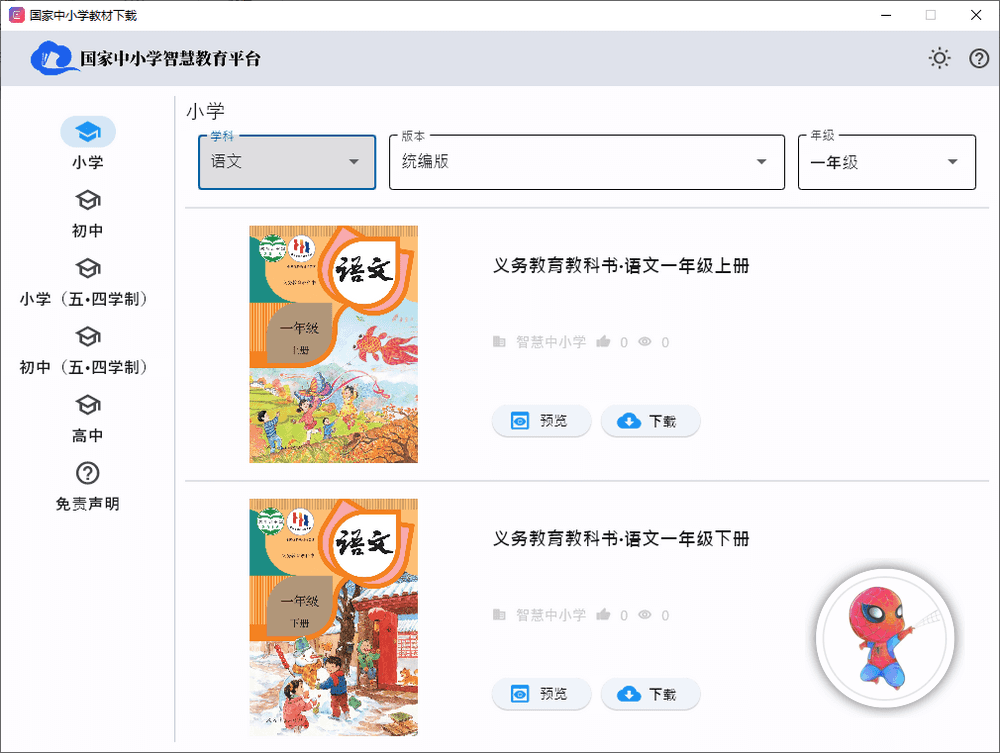Preview 语文一年级上册 with the 预览 button
1000x753 pixels.
[x=541, y=421]
